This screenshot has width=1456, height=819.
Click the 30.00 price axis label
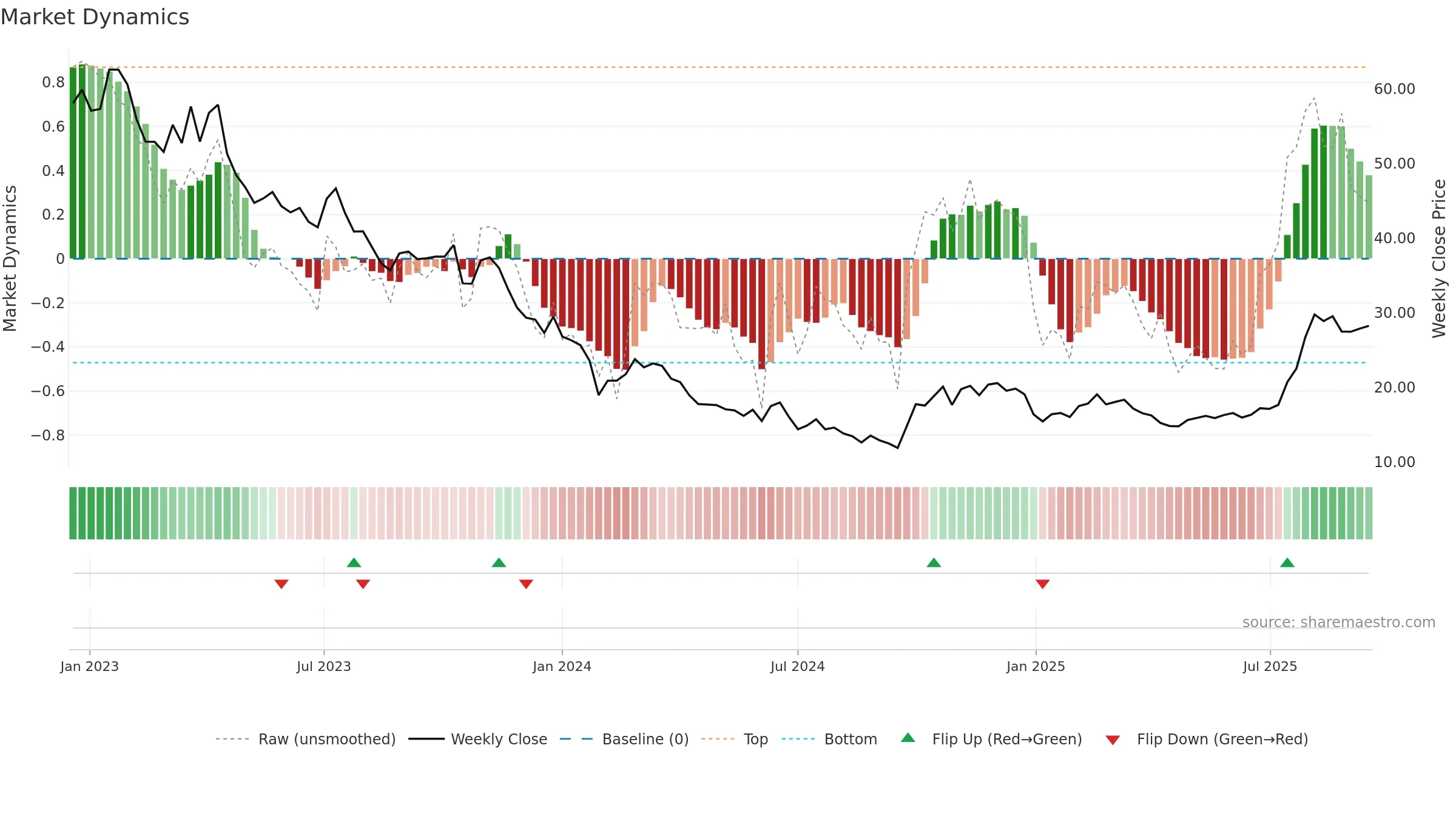[x=1395, y=313]
